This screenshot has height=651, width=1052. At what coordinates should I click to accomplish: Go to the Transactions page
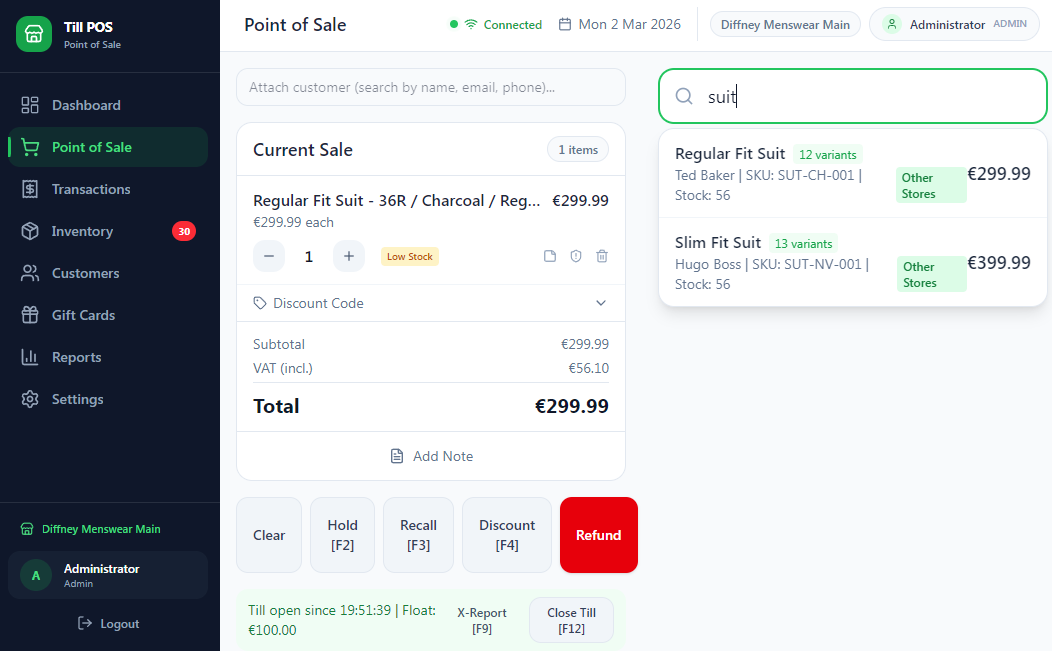click(x=91, y=189)
